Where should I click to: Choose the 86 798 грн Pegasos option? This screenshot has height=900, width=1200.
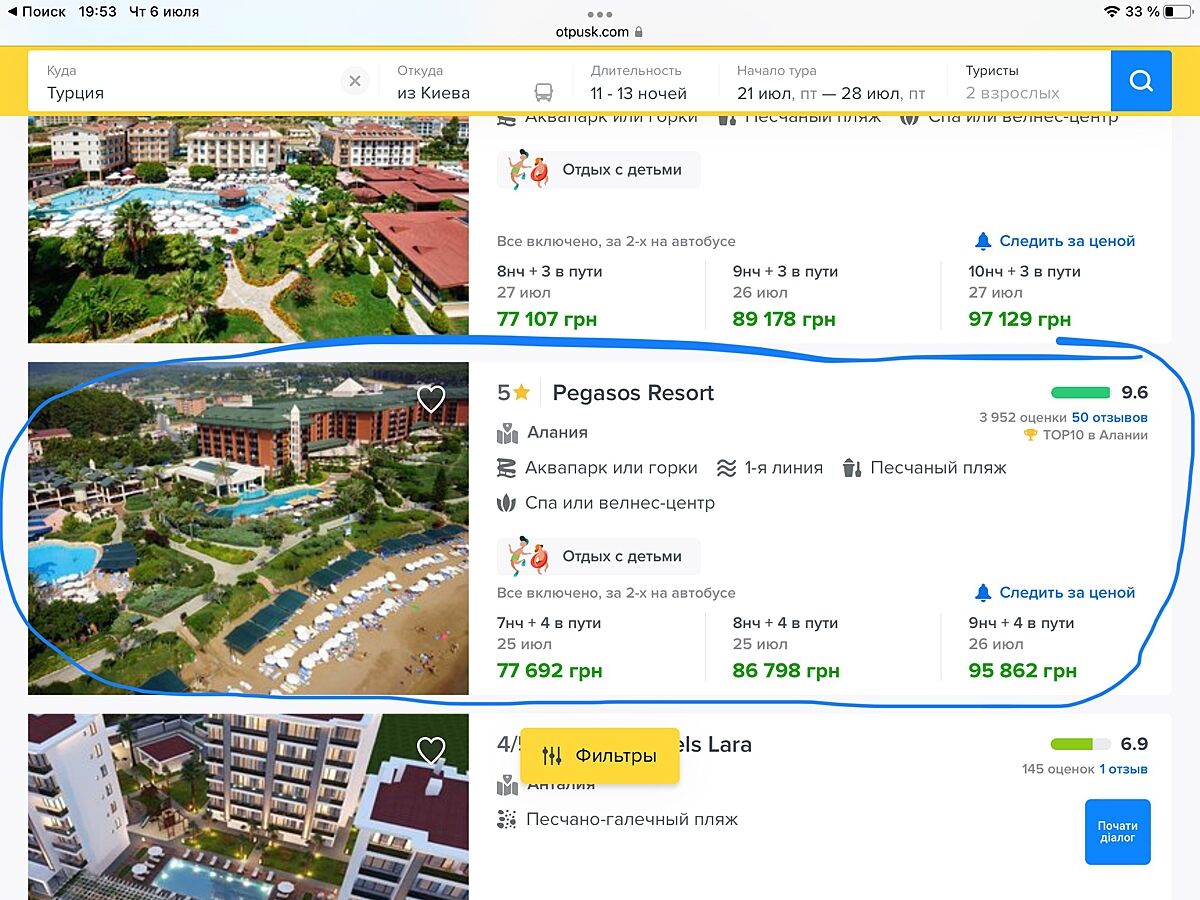pos(785,671)
